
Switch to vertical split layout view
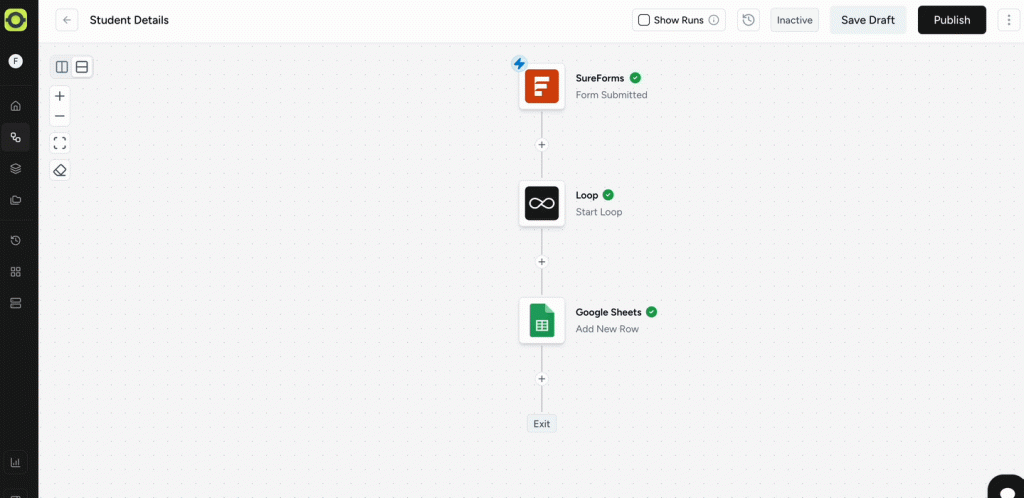pos(62,67)
